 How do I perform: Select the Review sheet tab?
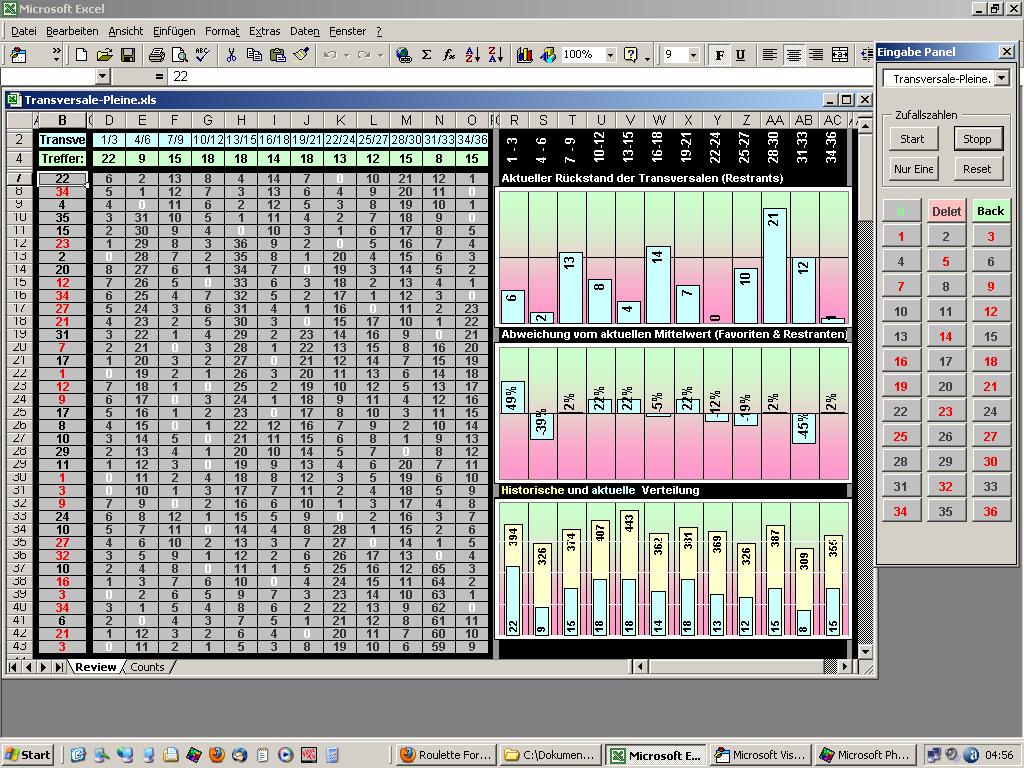pyautogui.click(x=95, y=667)
